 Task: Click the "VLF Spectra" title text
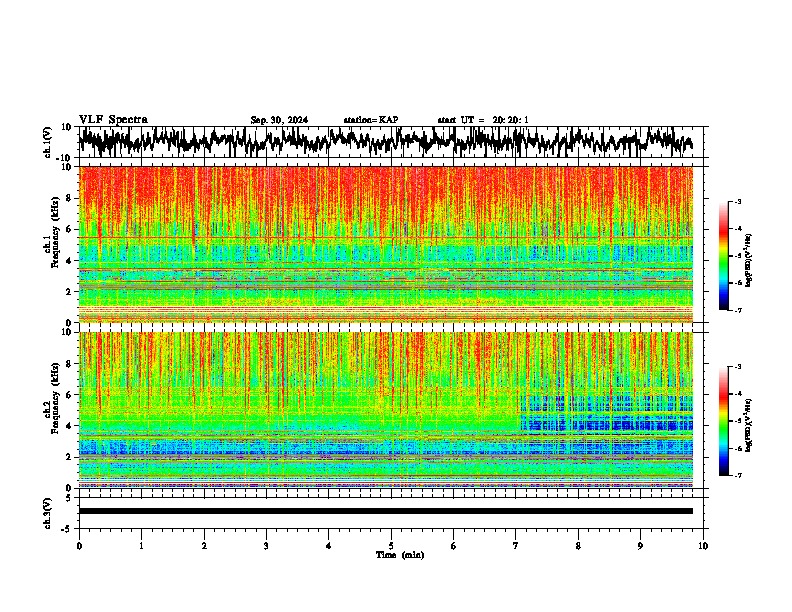pyautogui.click(x=113, y=119)
